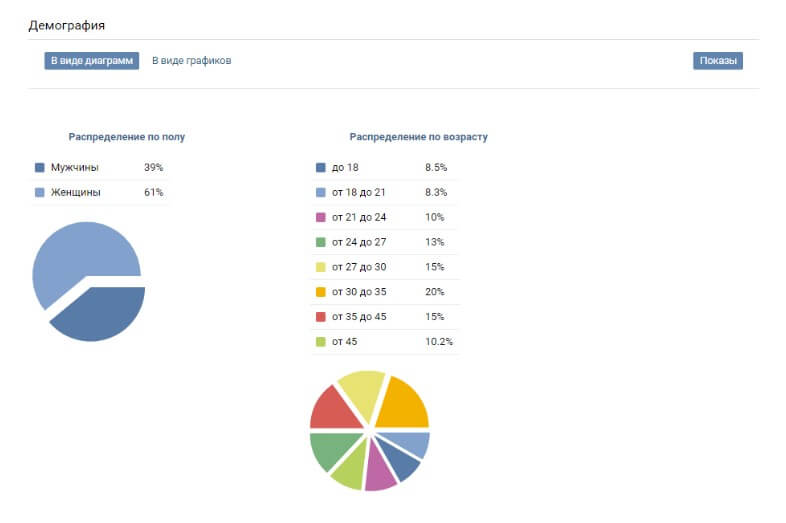Click the 'Демография' section title
The height and width of the screenshot is (523, 786).
(67, 23)
